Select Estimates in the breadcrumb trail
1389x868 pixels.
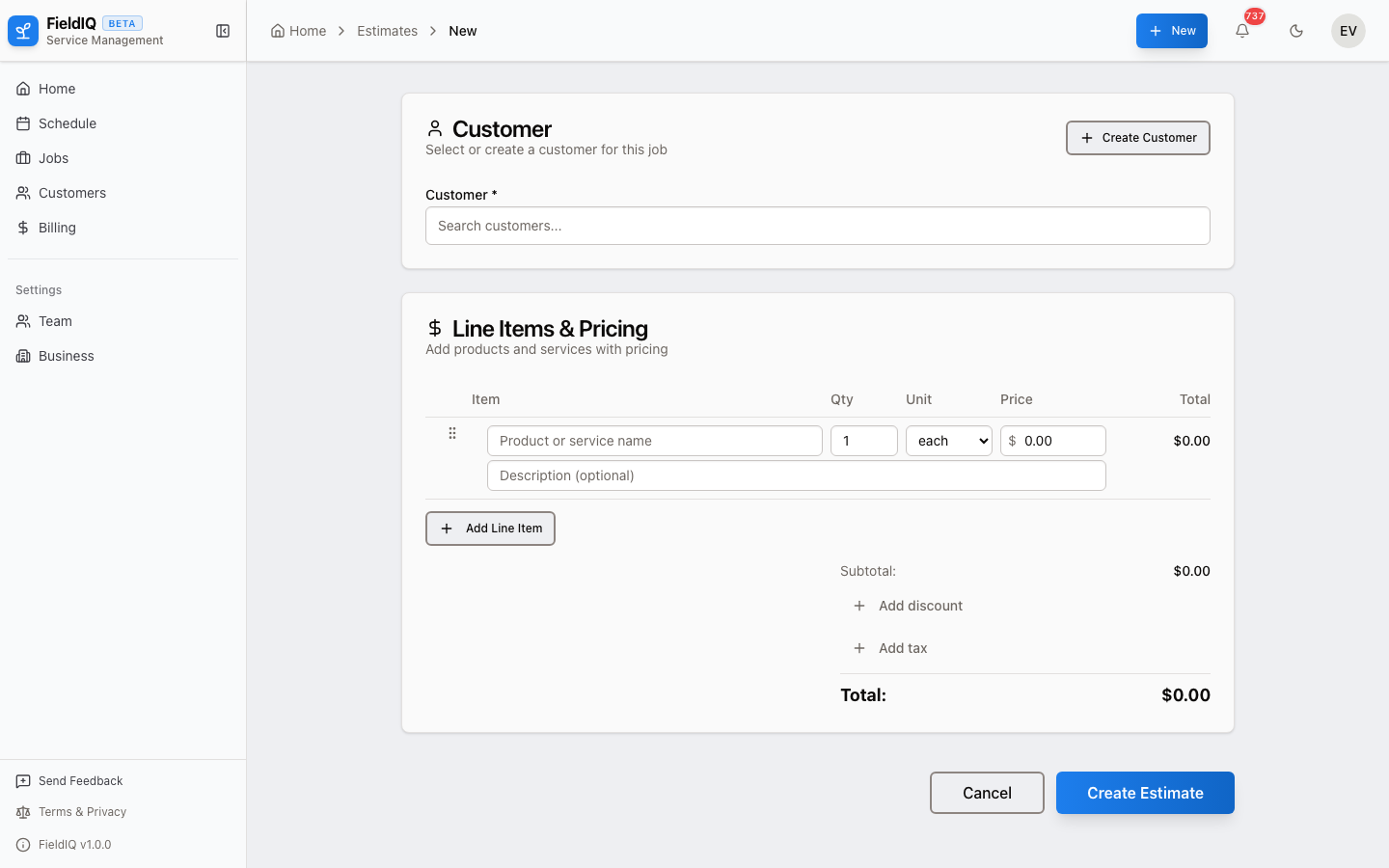pos(387,31)
